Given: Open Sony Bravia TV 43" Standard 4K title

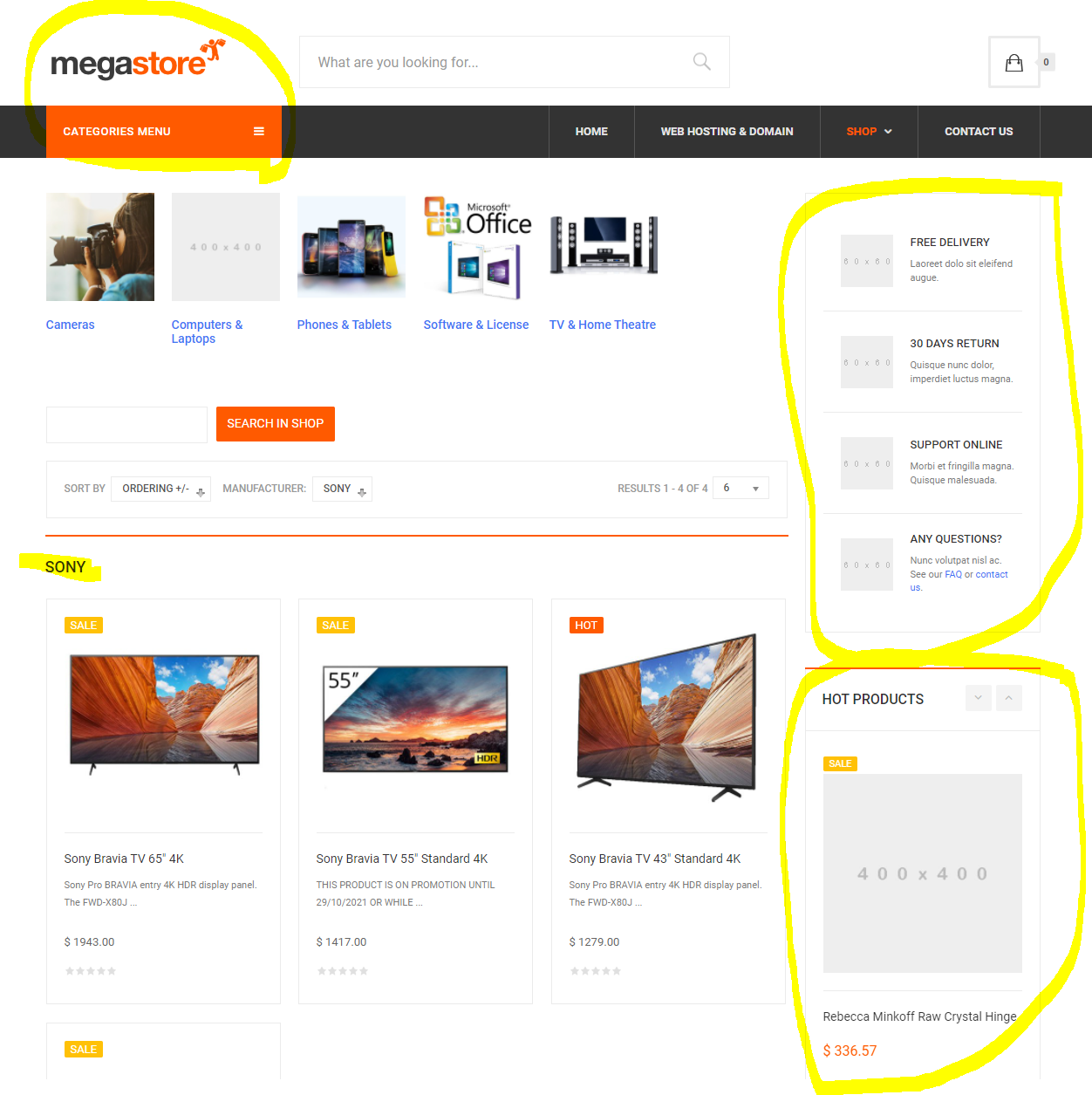Looking at the screenshot, I should click(x=655, y=859).
